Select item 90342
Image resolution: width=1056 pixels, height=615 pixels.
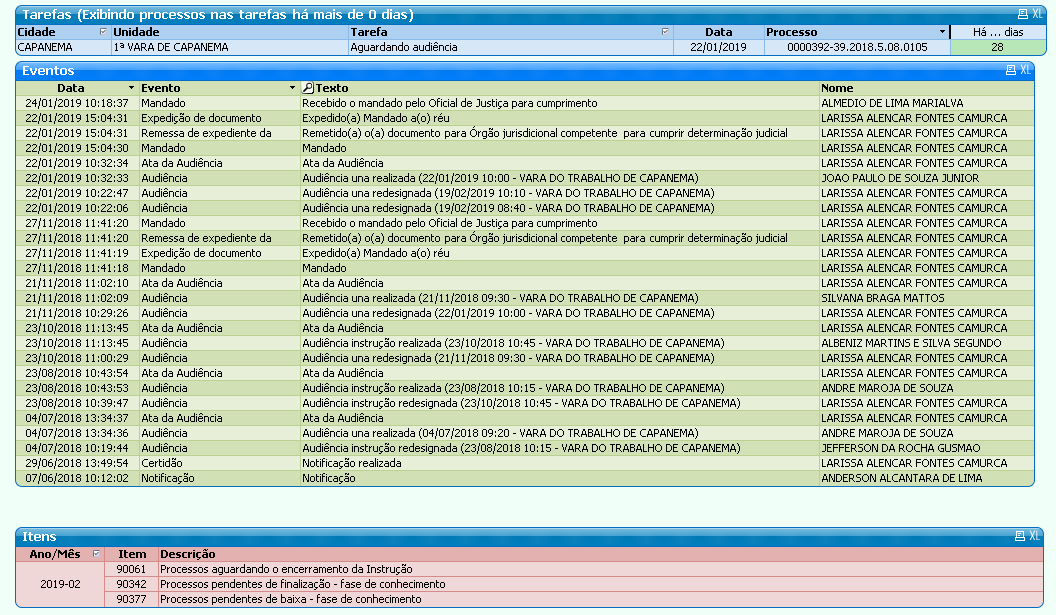coord(131,584)
